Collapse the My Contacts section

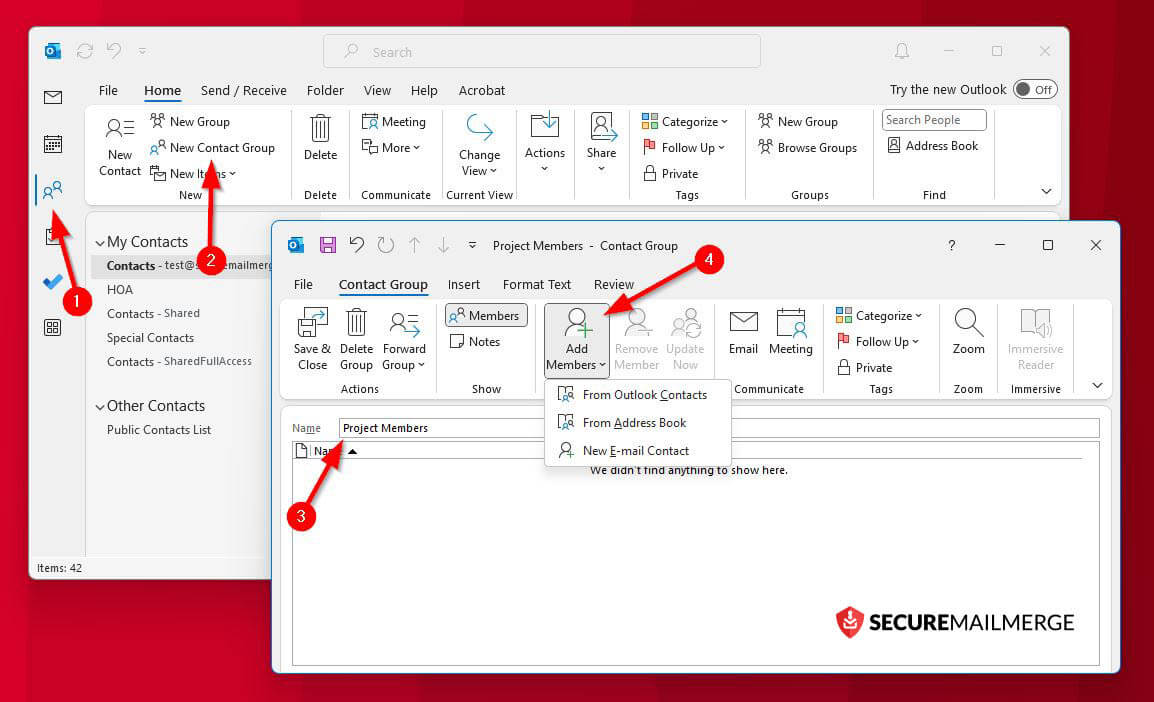(x=100, y=241)
